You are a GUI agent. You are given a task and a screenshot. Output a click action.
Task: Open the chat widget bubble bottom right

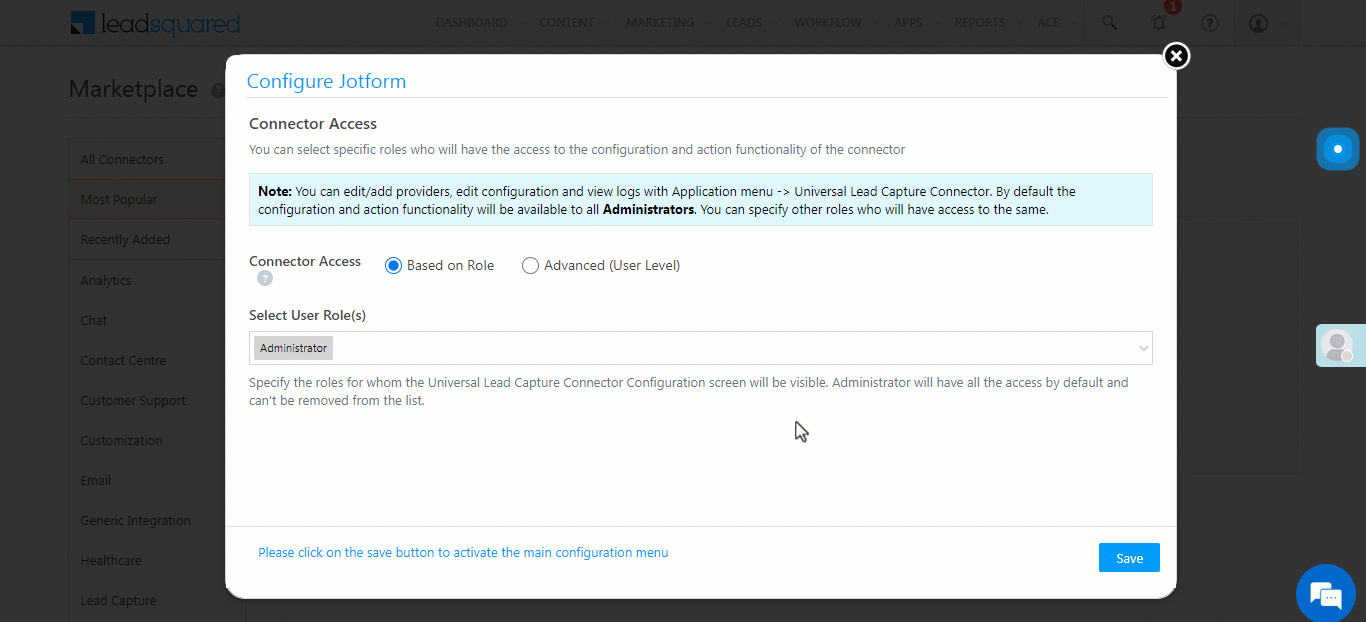pyautogui.click(x=1325, y=594)
